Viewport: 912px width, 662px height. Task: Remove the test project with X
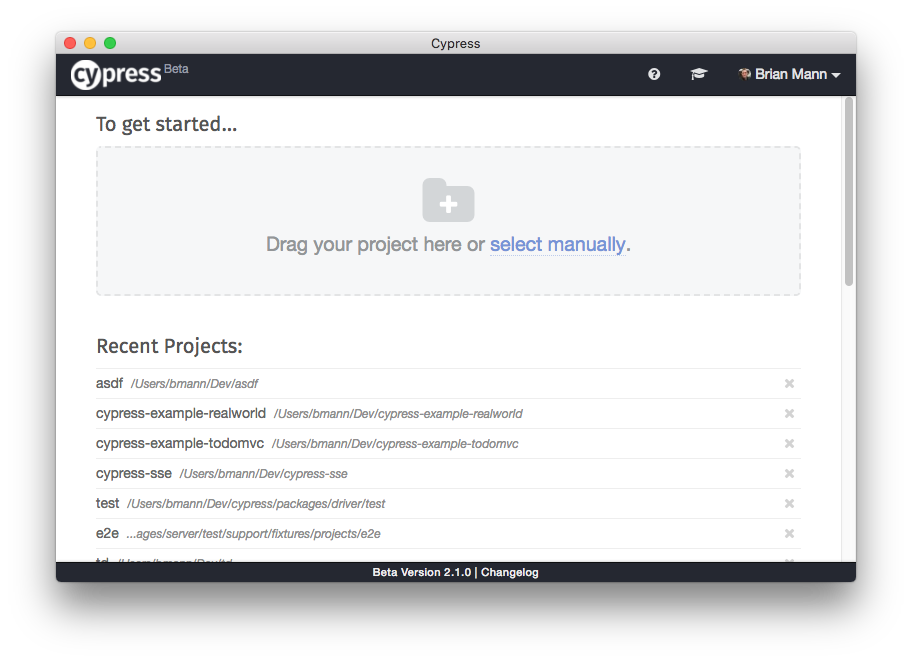pos(789,504)
